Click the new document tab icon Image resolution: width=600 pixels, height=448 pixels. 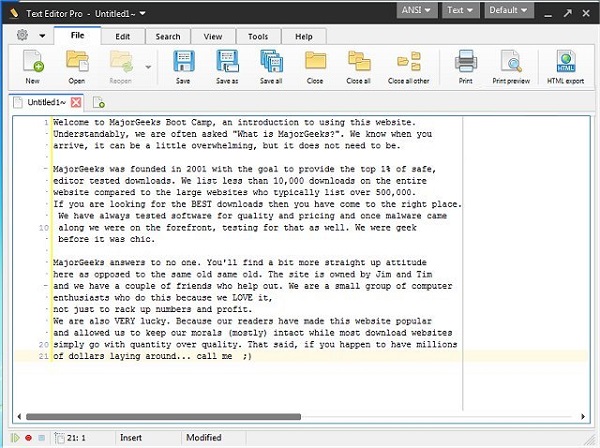tap(98, 103)
